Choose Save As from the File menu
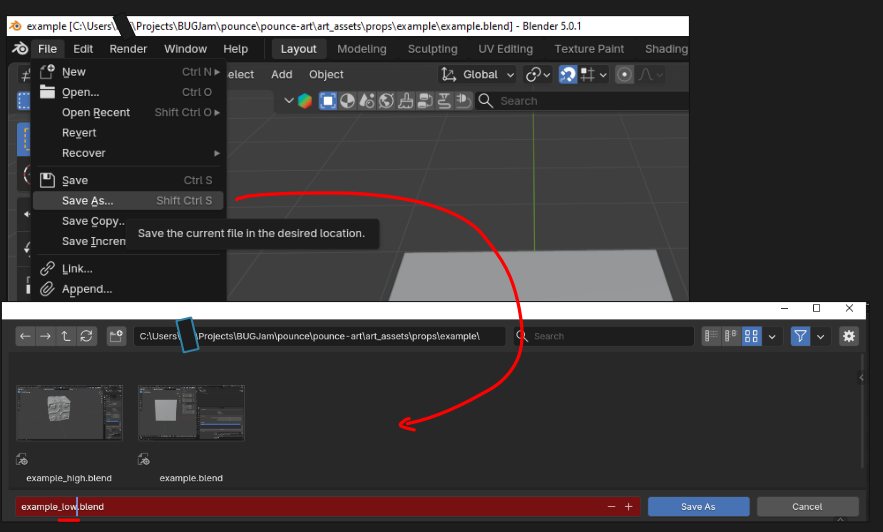This screenshot has width=883, height=532. click(x=87, y=201)
